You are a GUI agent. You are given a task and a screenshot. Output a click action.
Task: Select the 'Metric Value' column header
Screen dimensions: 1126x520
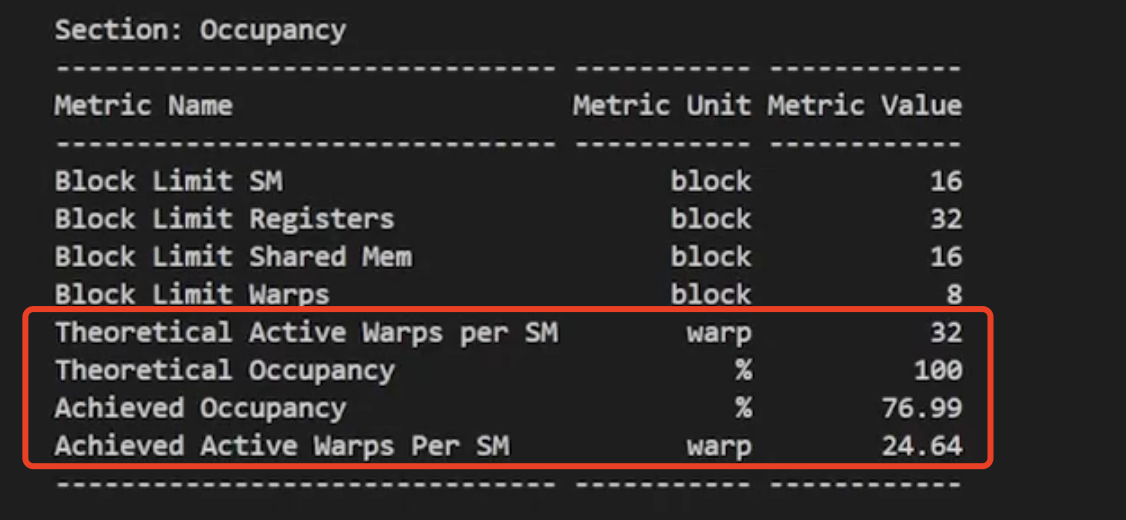tap(865, 106)
